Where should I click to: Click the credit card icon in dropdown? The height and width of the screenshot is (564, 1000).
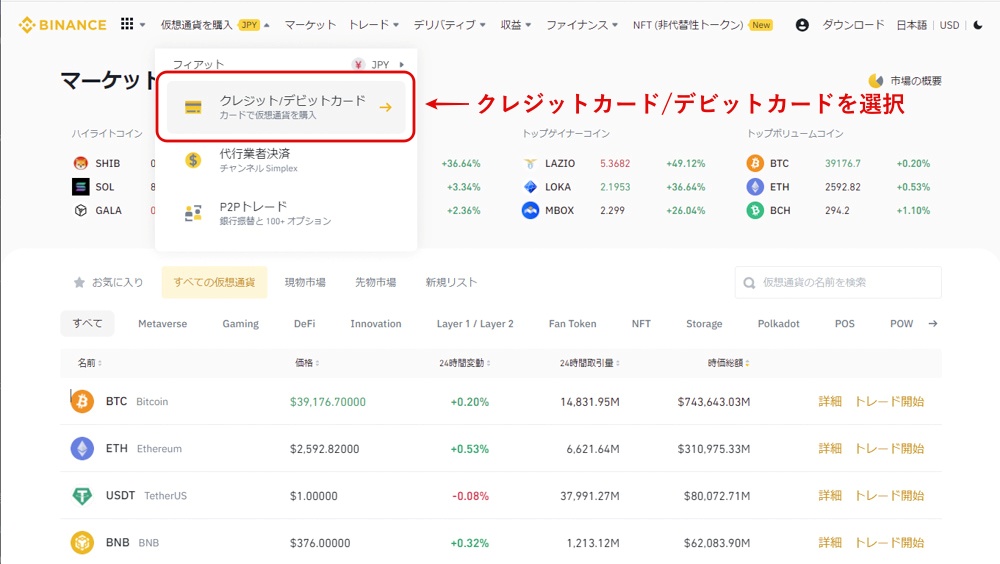pyautogui.click(x=193, y=107)
